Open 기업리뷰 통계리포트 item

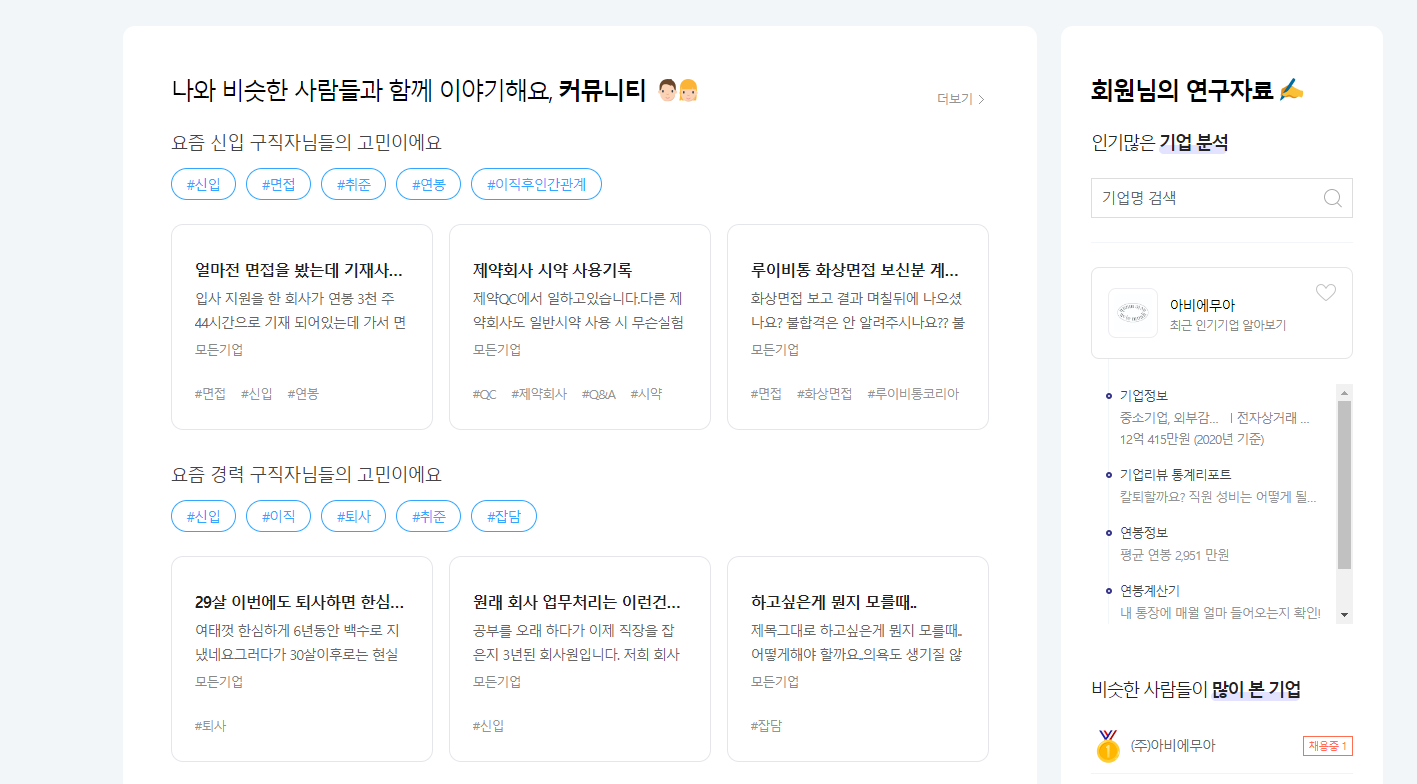coord(1176,474)
